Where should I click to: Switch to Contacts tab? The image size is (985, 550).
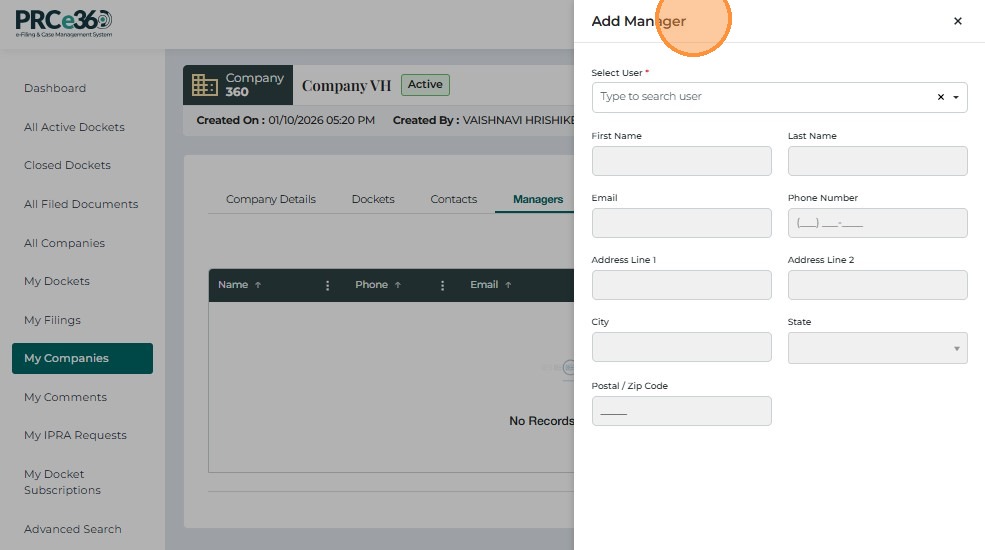coord(454,199)
